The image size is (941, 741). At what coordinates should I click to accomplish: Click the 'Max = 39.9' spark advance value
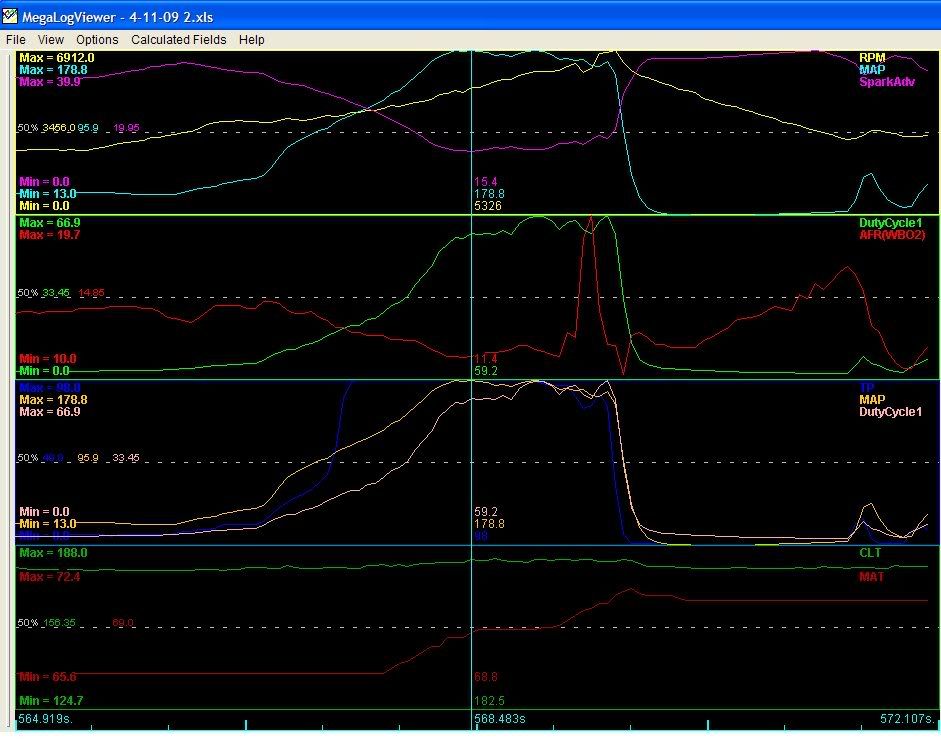49,82
